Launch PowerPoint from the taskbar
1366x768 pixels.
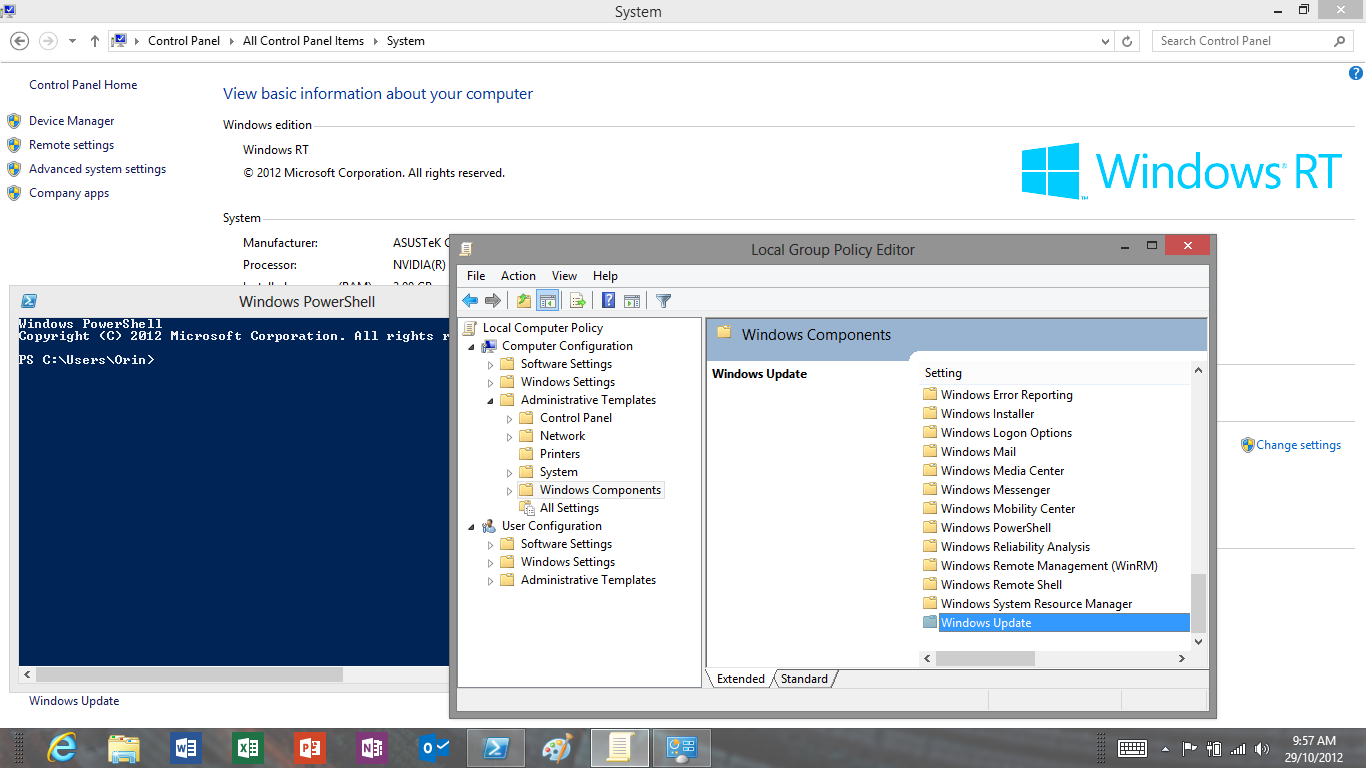tap(310, 748)
